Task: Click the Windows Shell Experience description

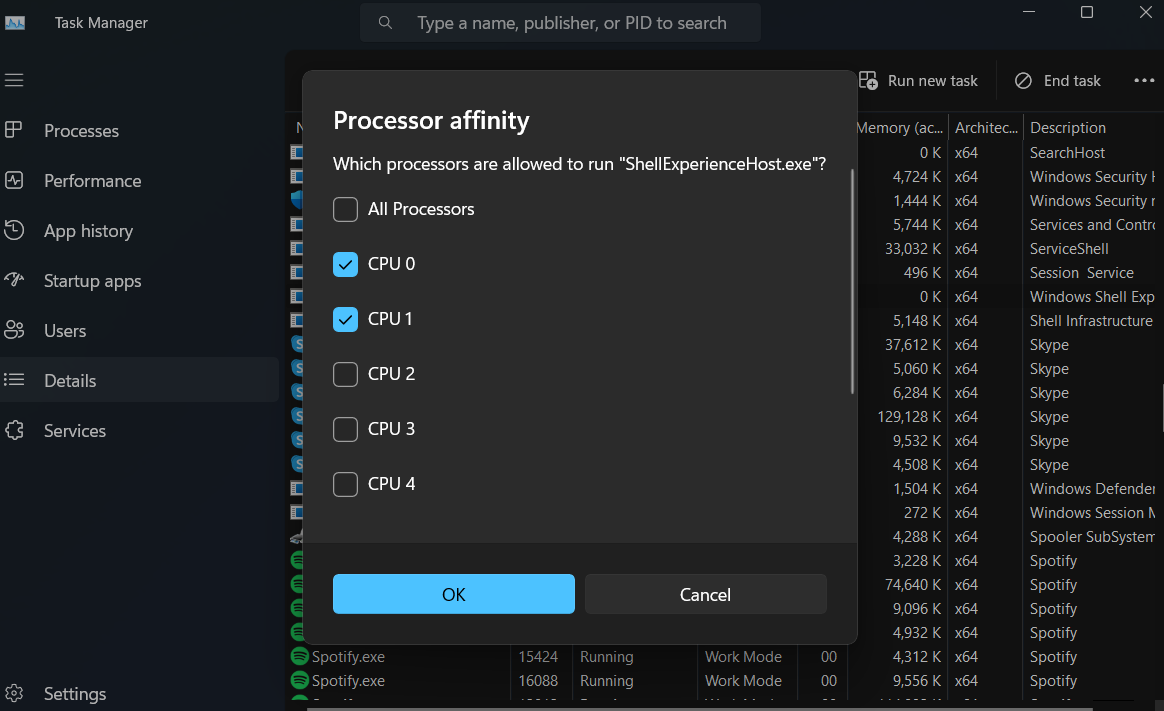Action: click(1092, 296)
